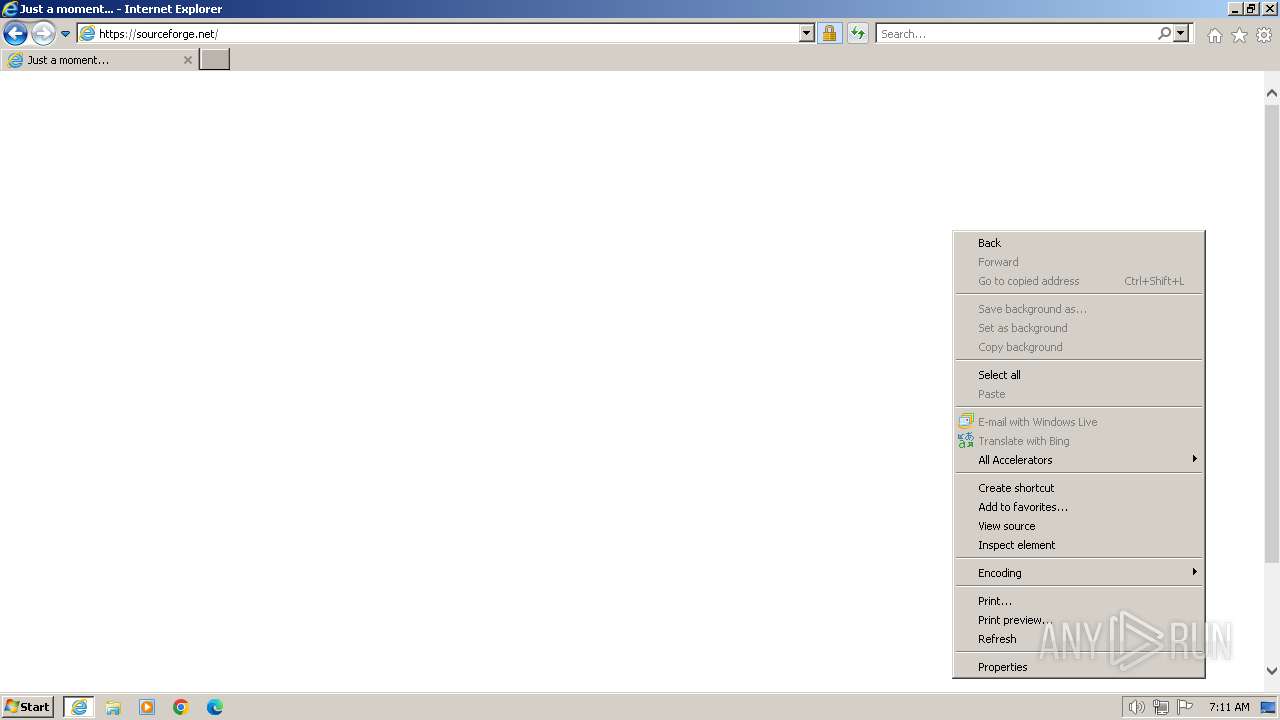View the security report lock icon
The width and height of the screenshot is (1280, 720).
(x=829, y=33)
